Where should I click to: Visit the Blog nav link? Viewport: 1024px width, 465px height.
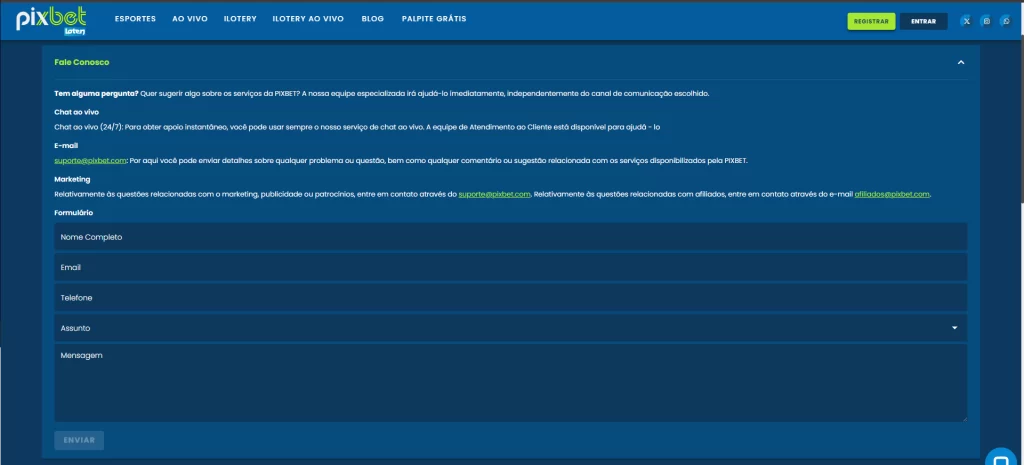[373, 19]
